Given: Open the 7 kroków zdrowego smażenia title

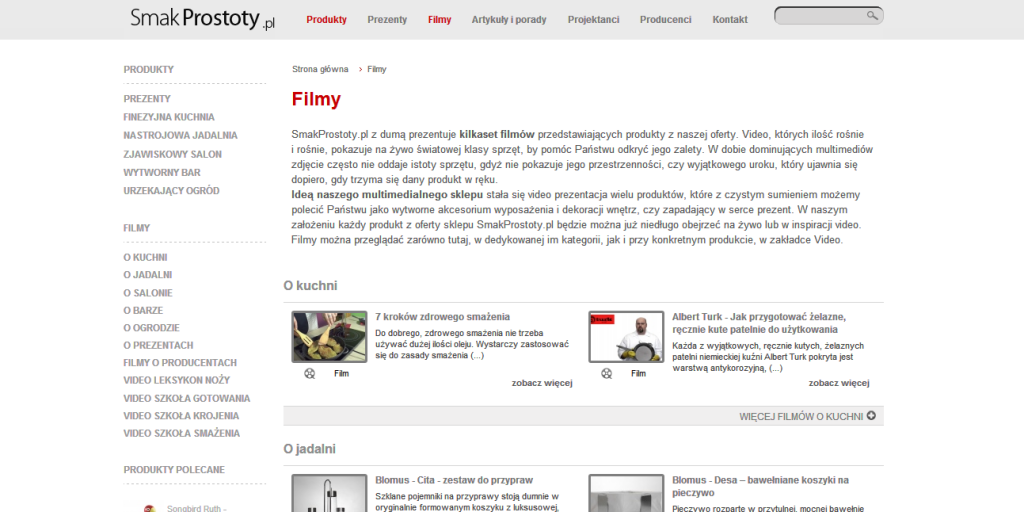Looking at the screenshot, I should (442, 316).
